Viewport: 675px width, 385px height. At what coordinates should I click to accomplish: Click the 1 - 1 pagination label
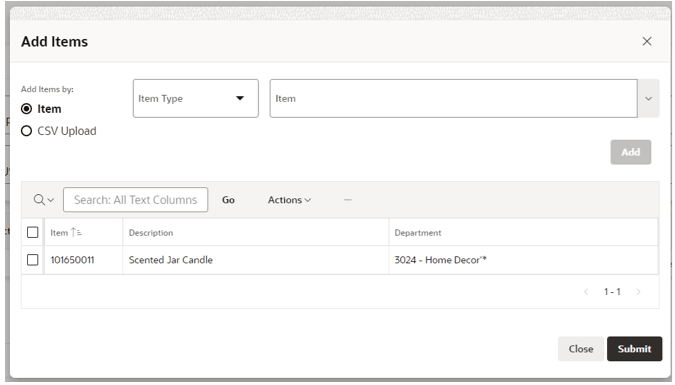pyautogui.click(x=612, y=292)
